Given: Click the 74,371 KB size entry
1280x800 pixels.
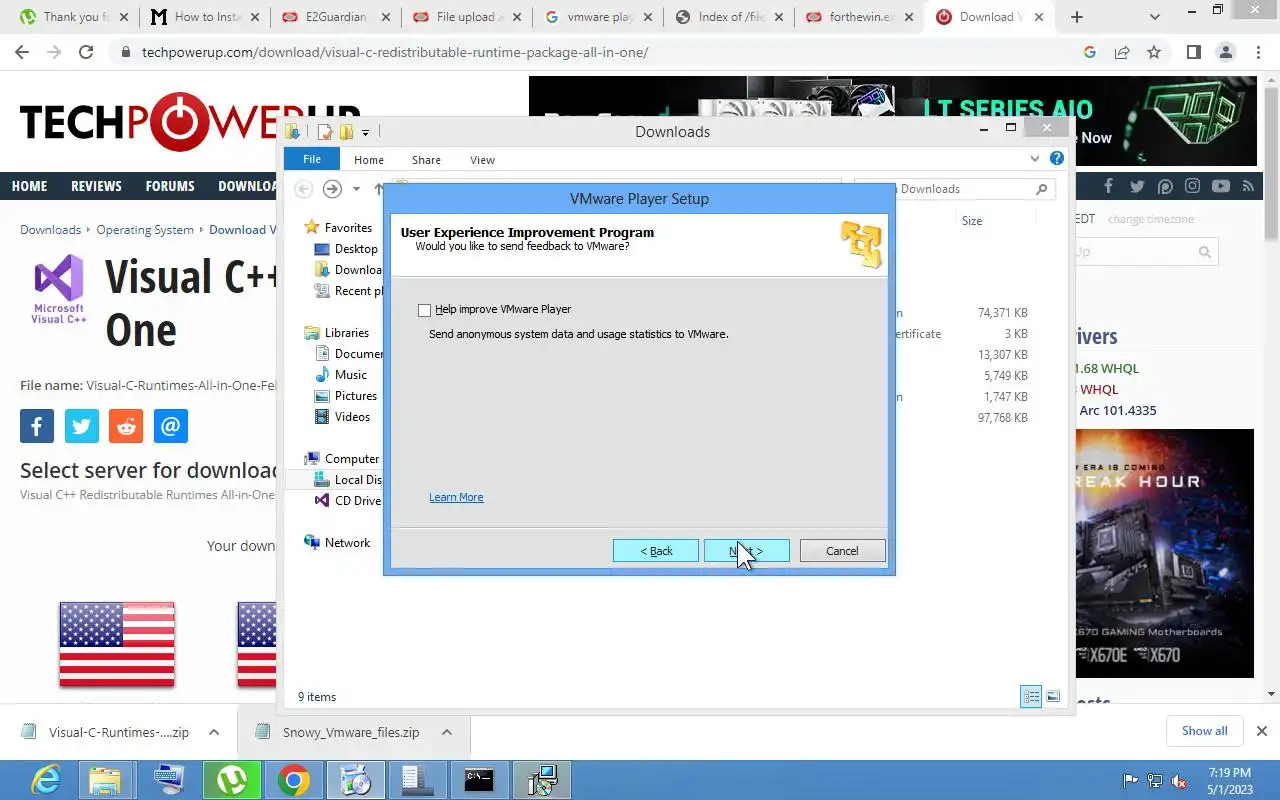Looking at the screenshot, I should [x=1002, y=313].
